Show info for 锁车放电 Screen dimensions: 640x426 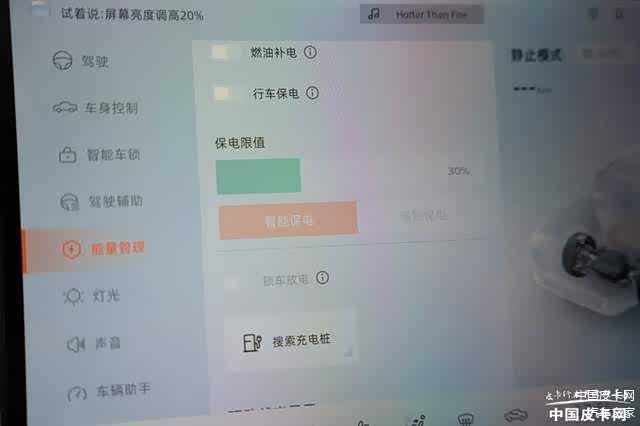[x=322, y=278]
